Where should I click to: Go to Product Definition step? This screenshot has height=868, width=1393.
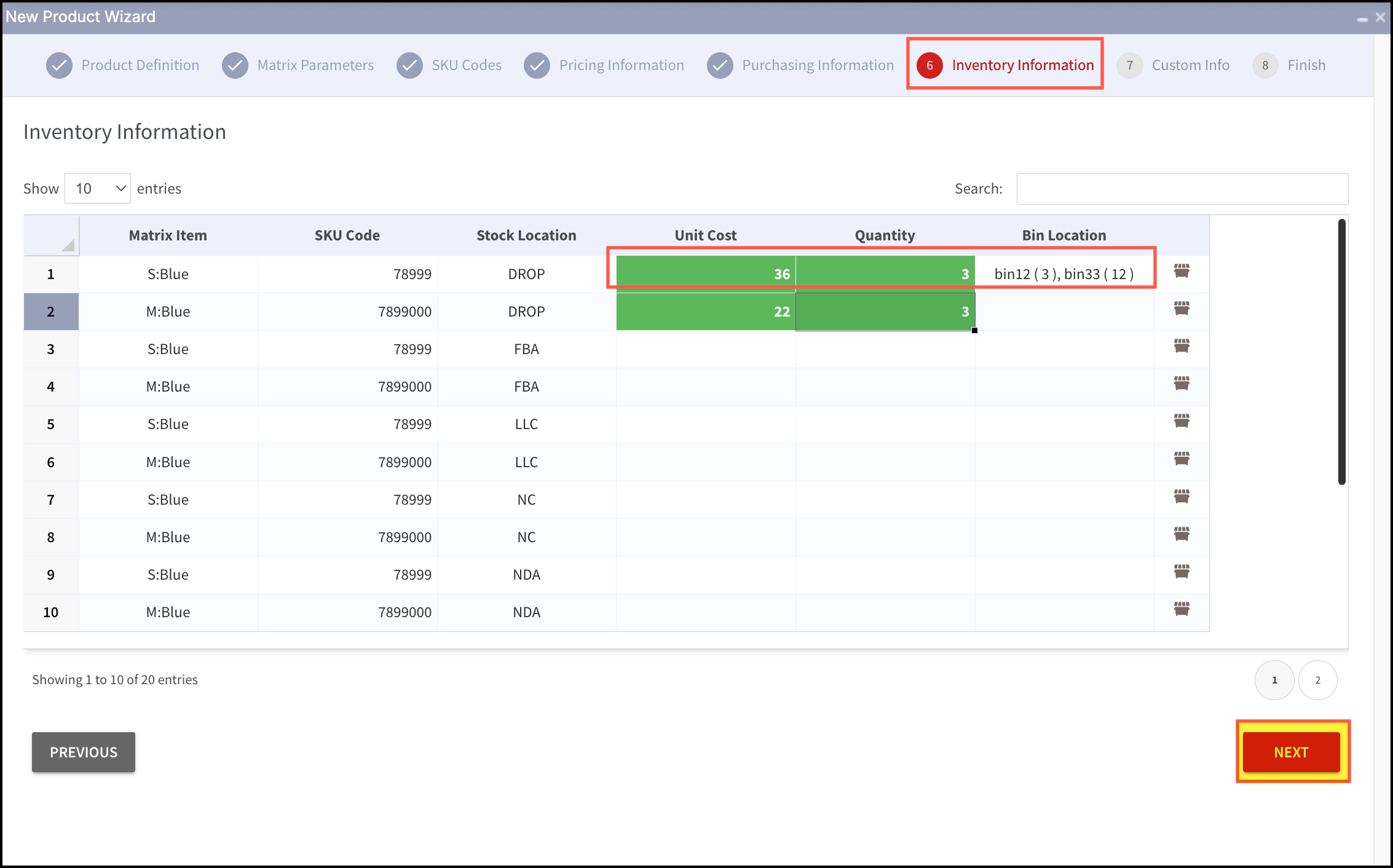(140, 65)
